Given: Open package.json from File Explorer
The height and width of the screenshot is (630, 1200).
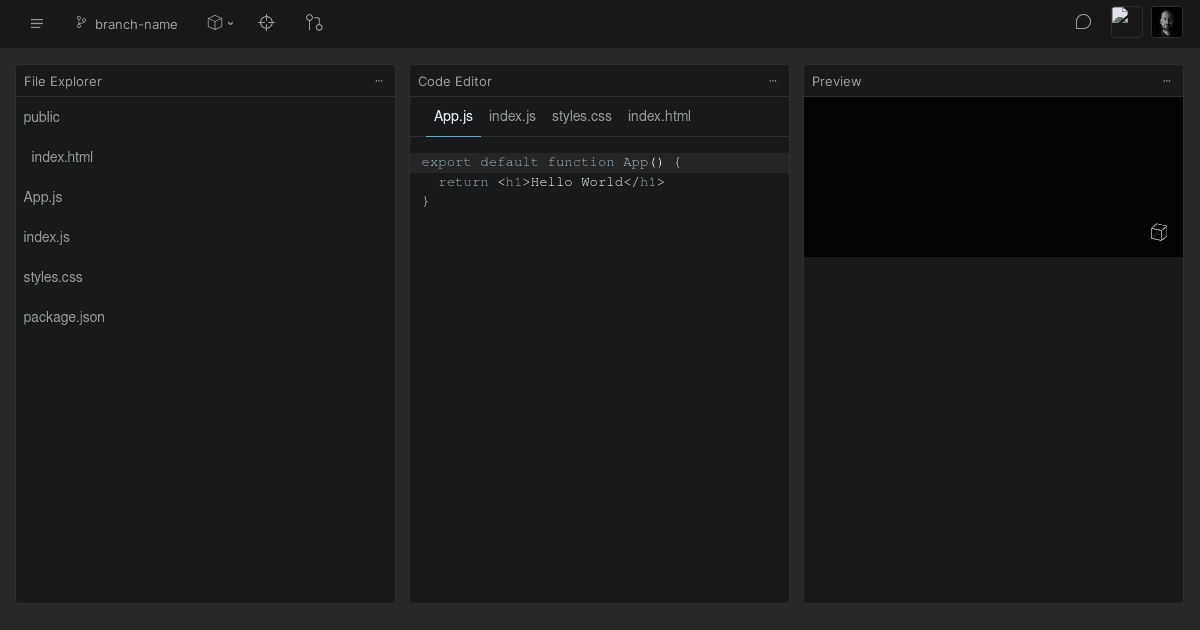Looking at the screenshot, I should tap(64, 317).
